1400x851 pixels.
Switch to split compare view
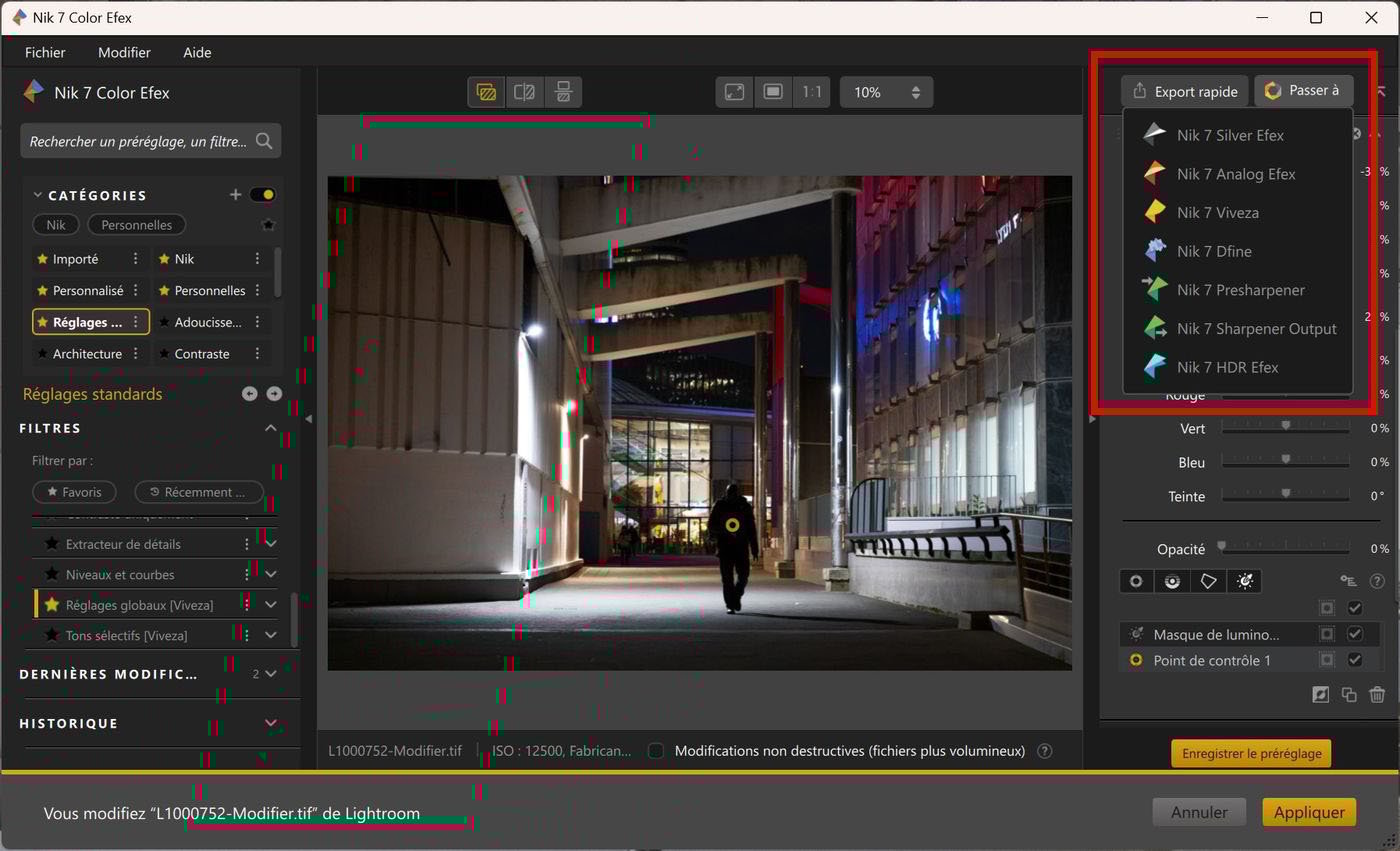[524, 92]
